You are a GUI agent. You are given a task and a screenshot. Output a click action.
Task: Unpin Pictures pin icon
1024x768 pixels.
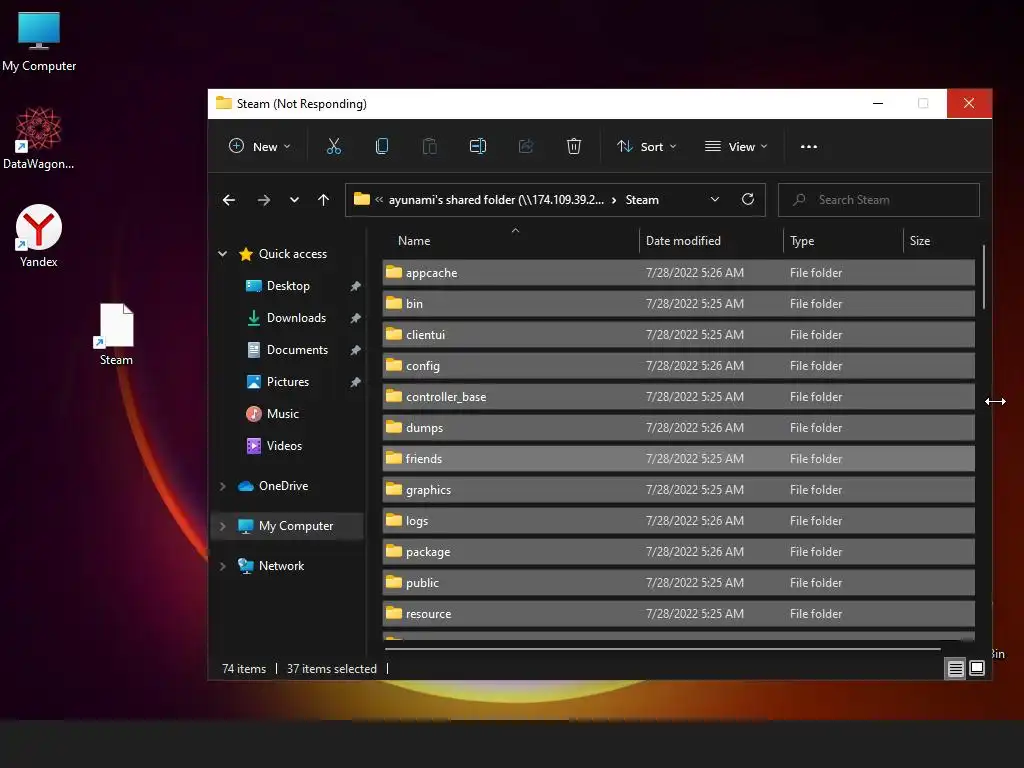[355, 382]
